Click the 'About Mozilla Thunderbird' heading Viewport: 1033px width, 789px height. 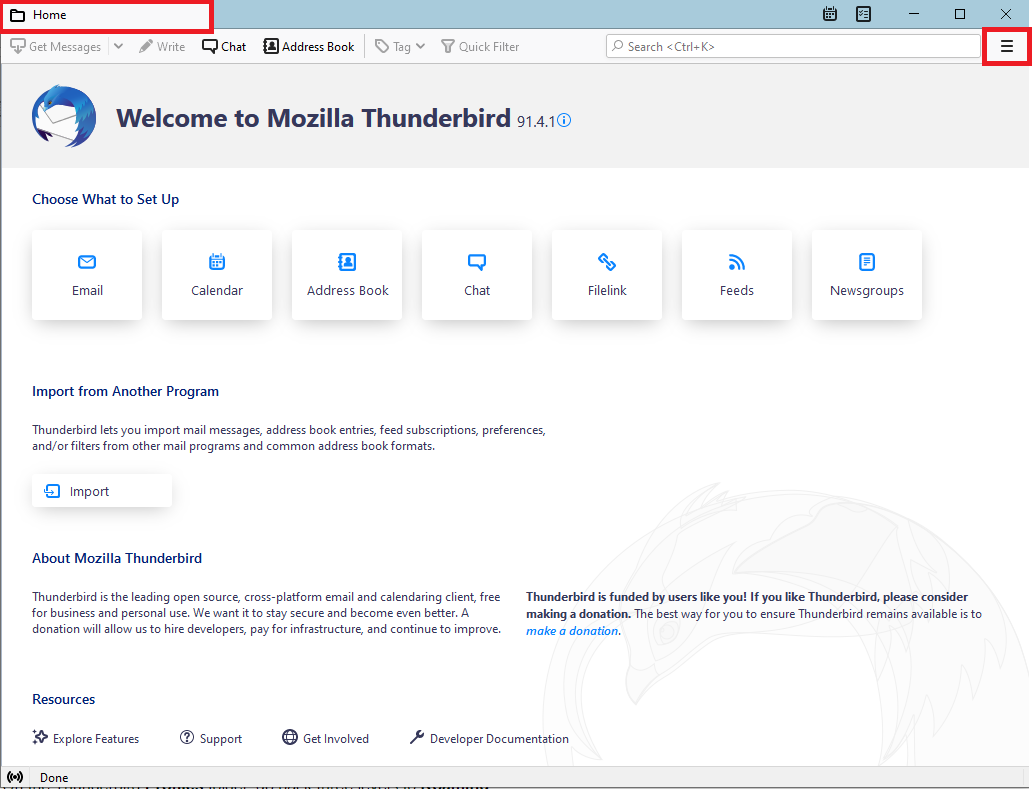[117, 558]
